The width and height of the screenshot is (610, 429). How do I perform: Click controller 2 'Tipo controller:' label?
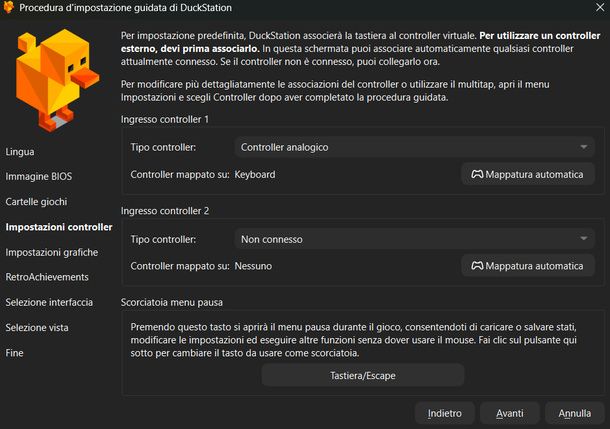163,239
